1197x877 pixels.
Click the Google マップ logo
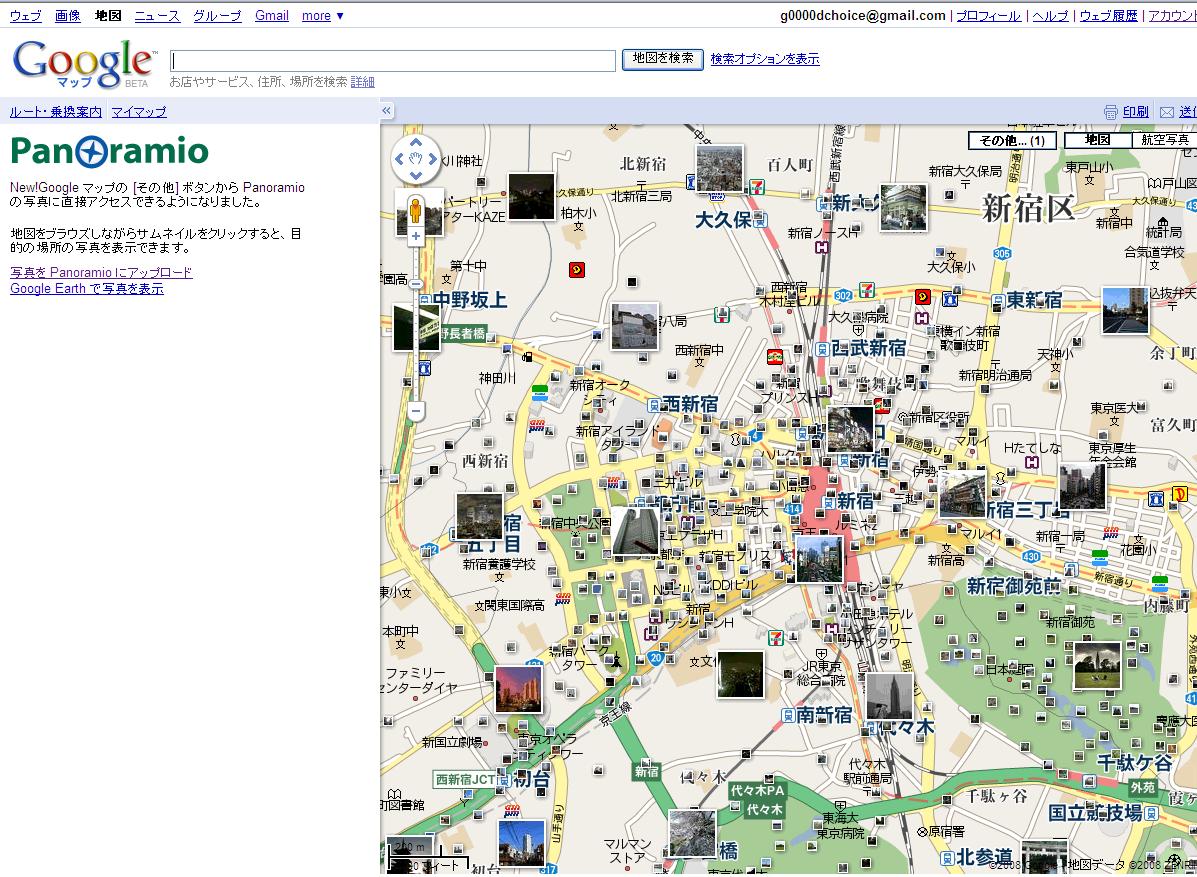coord(85,64)
